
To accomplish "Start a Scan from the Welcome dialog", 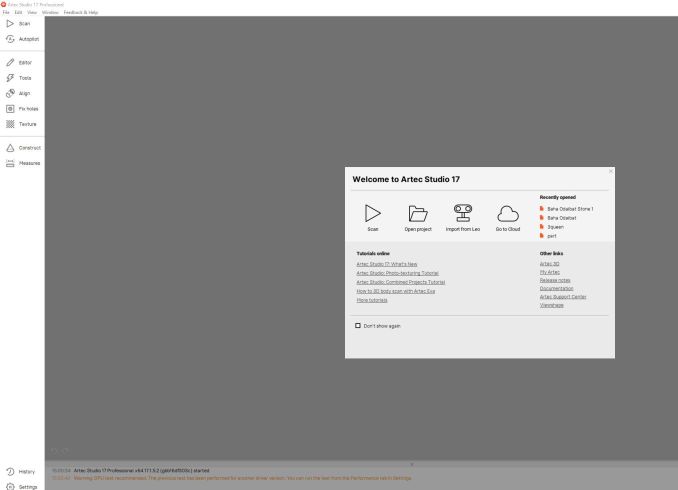I will 373,218.
